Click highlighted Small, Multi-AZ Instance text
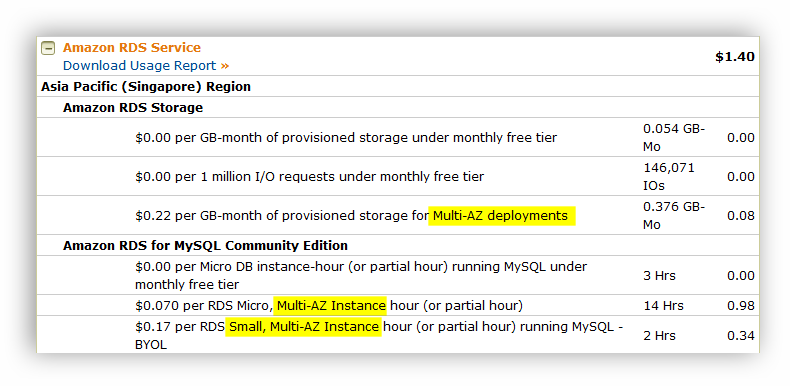Screen dimensions: 796x389 tap(304, 327)
